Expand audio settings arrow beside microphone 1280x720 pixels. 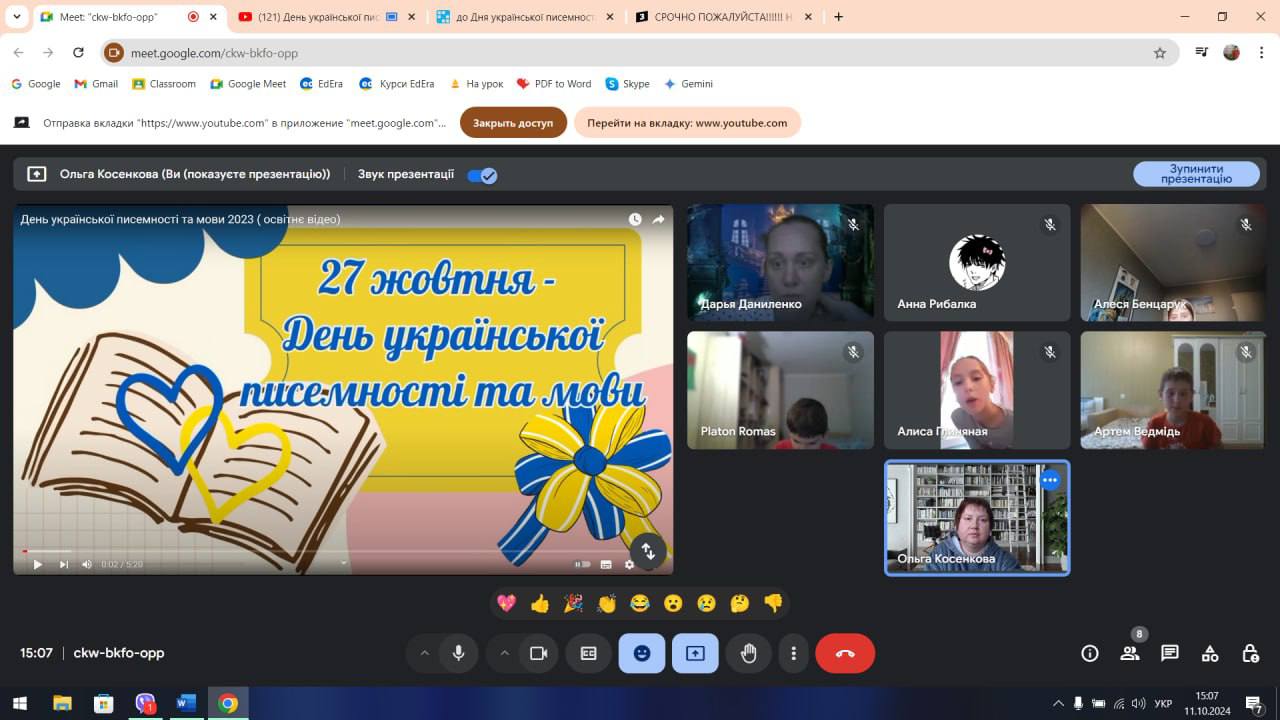[424, 653]
